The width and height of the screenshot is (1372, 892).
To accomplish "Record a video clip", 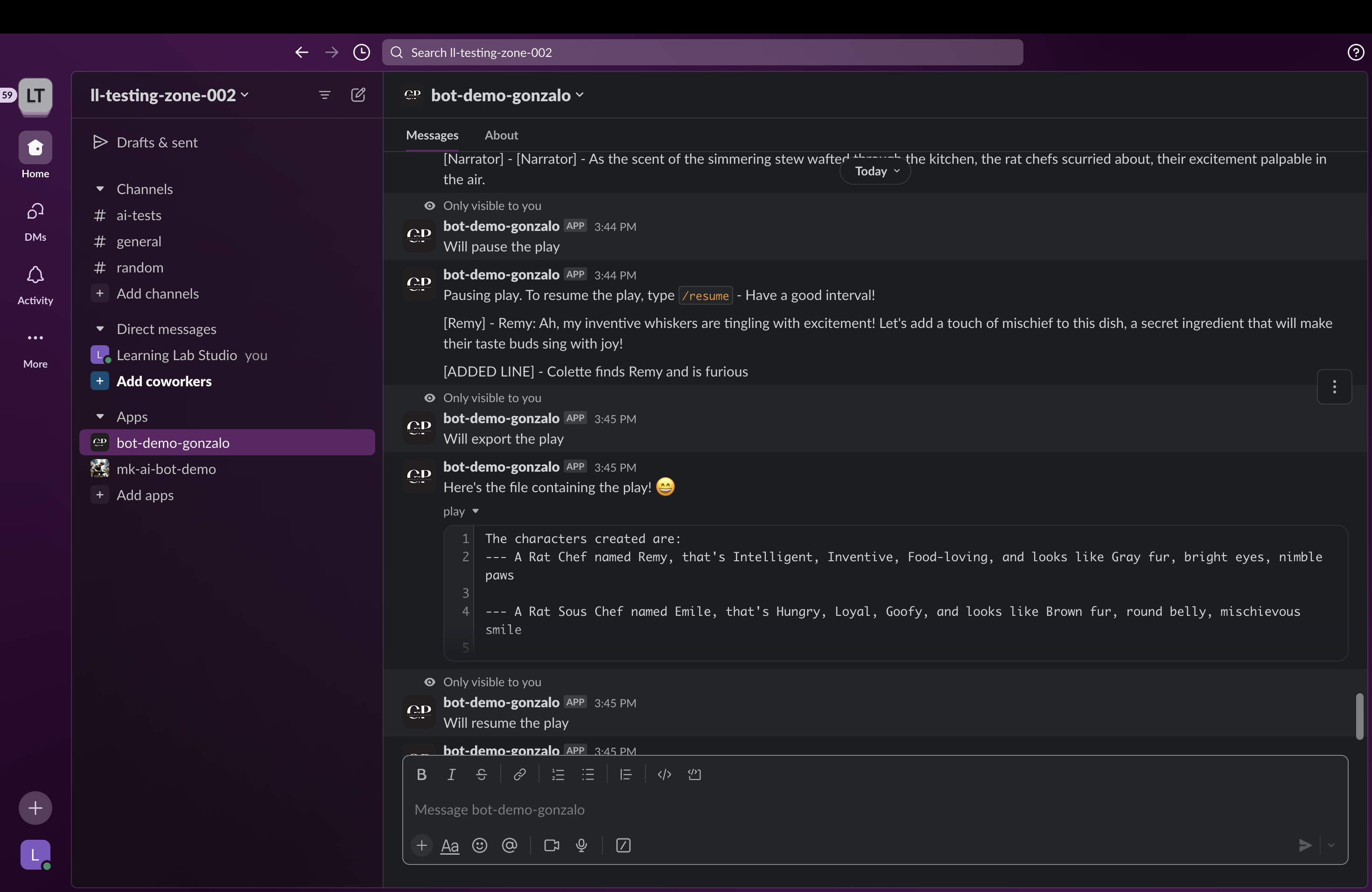I will [x=552, y=845].
